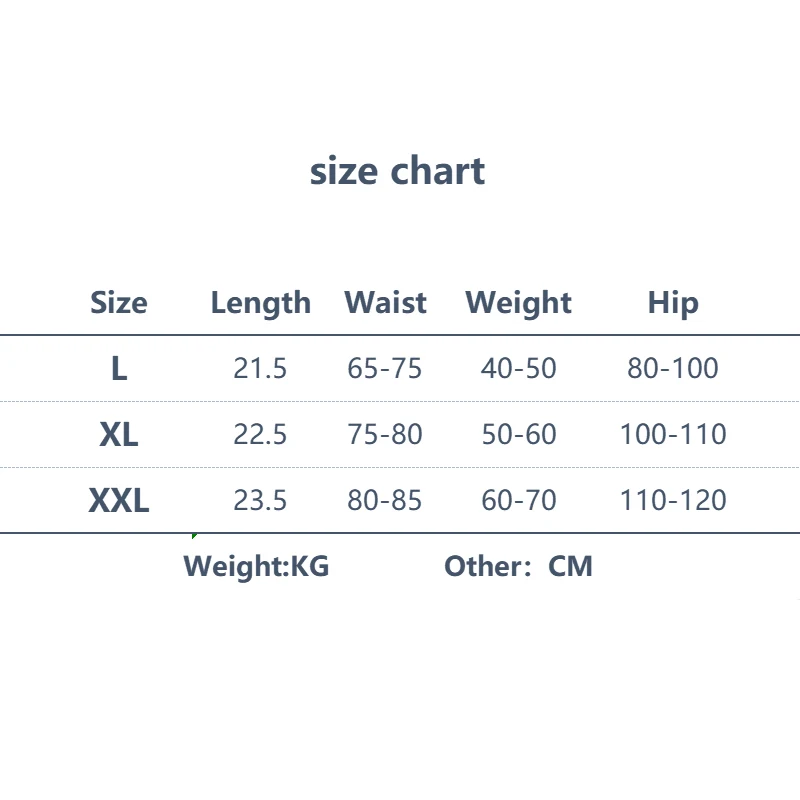
Task: Select the 110-120 hip value
Action: coord(673,500)
